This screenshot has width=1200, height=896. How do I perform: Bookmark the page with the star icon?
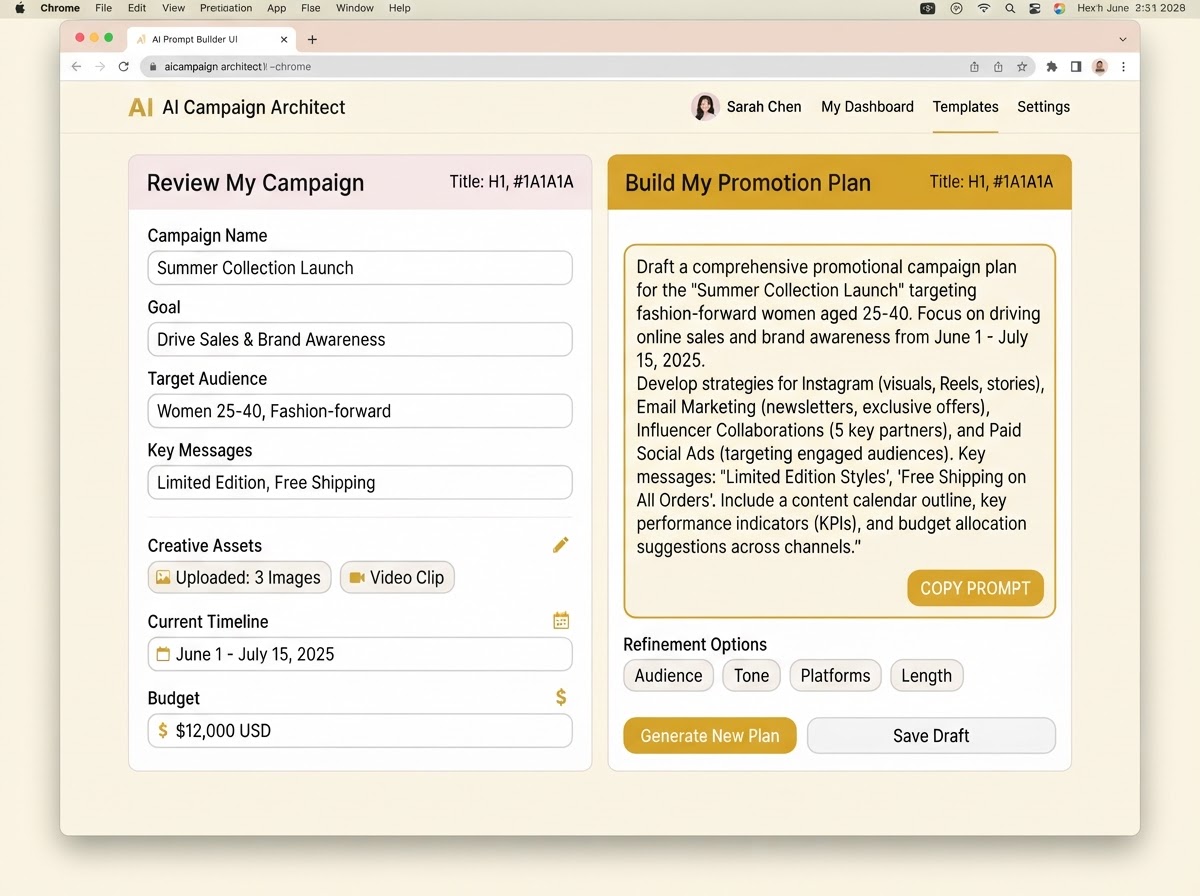[x=1022, y=67]
